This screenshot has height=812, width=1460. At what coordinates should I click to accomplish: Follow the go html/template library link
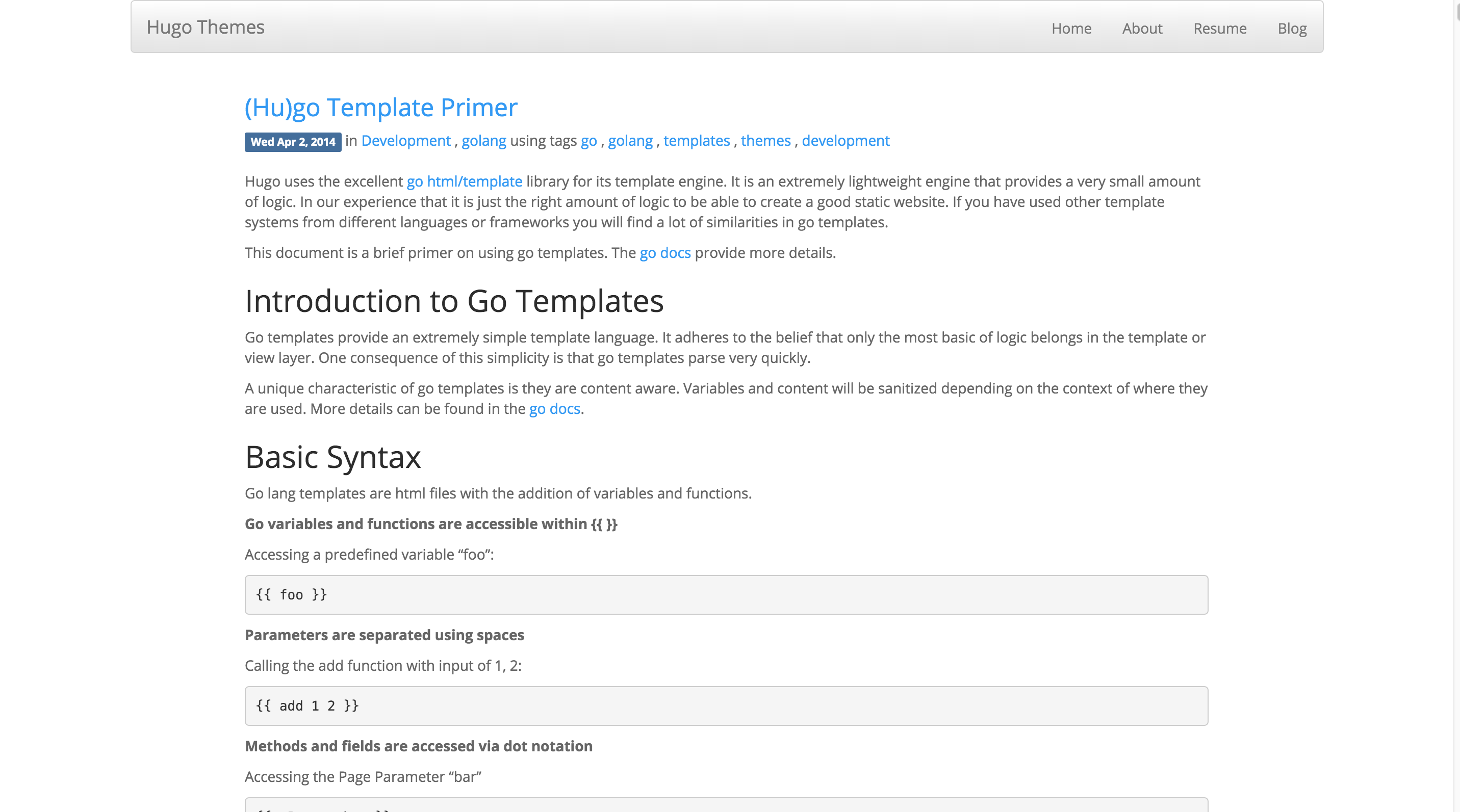pos(464,181)
